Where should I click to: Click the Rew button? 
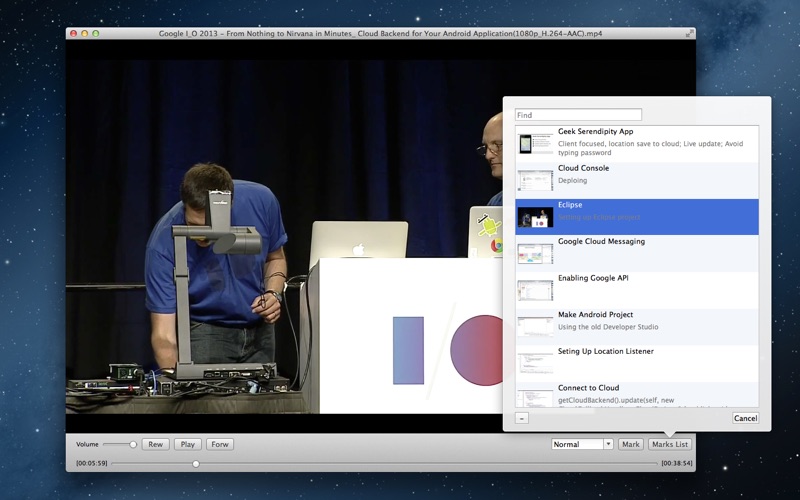point(156,444)
